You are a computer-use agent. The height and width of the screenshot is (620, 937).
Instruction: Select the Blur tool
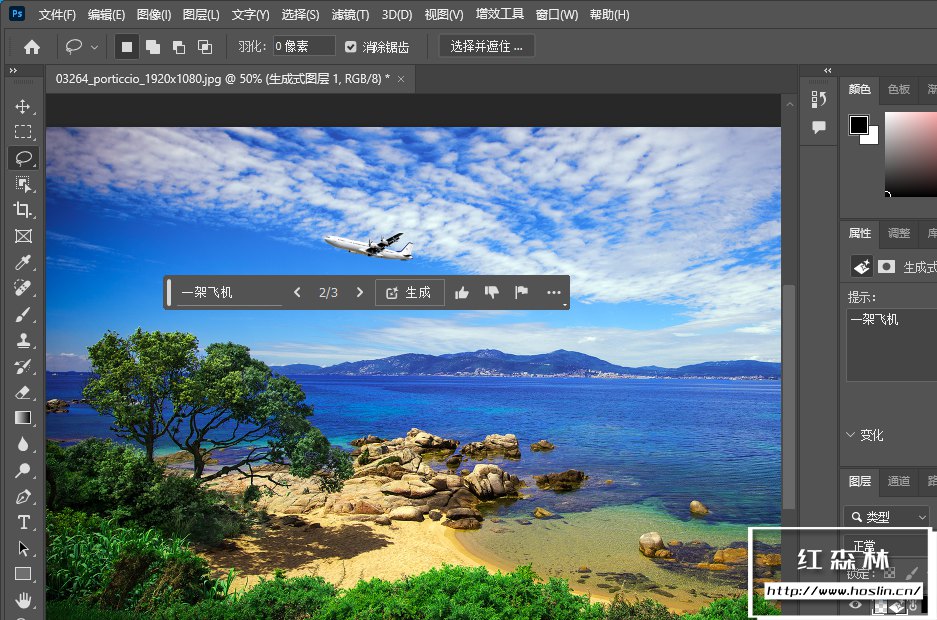[23, 444]
